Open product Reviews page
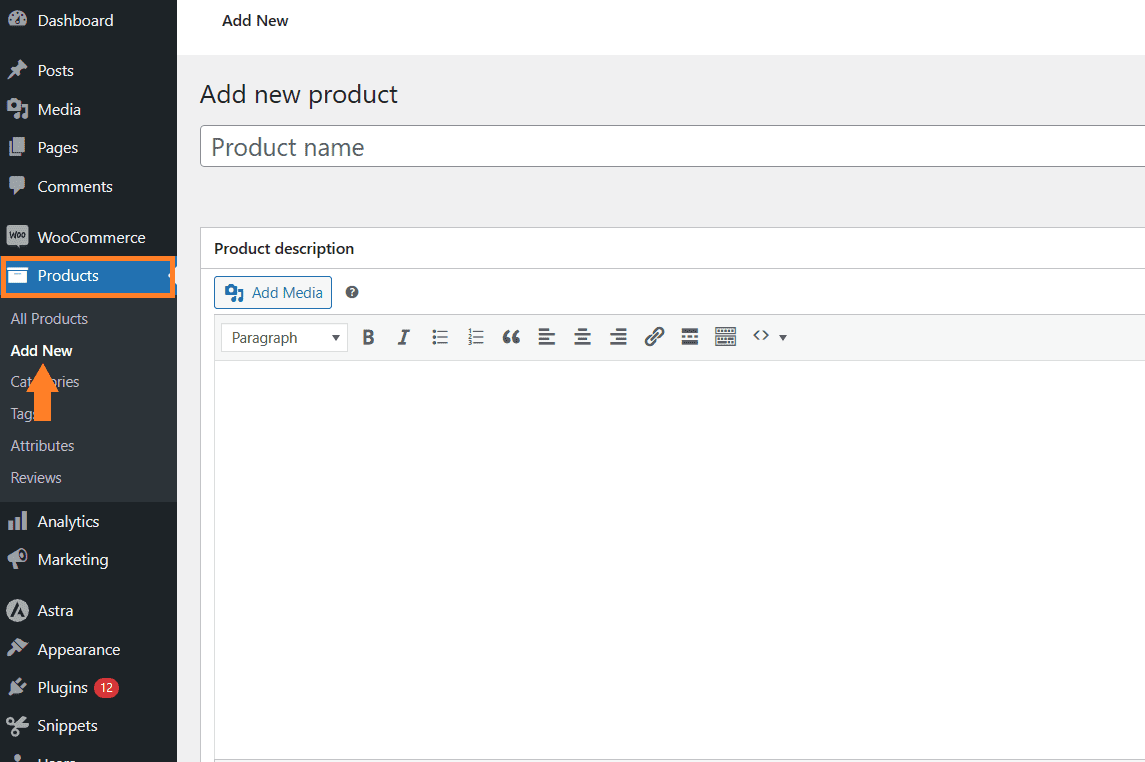 (x=36, y=478)
